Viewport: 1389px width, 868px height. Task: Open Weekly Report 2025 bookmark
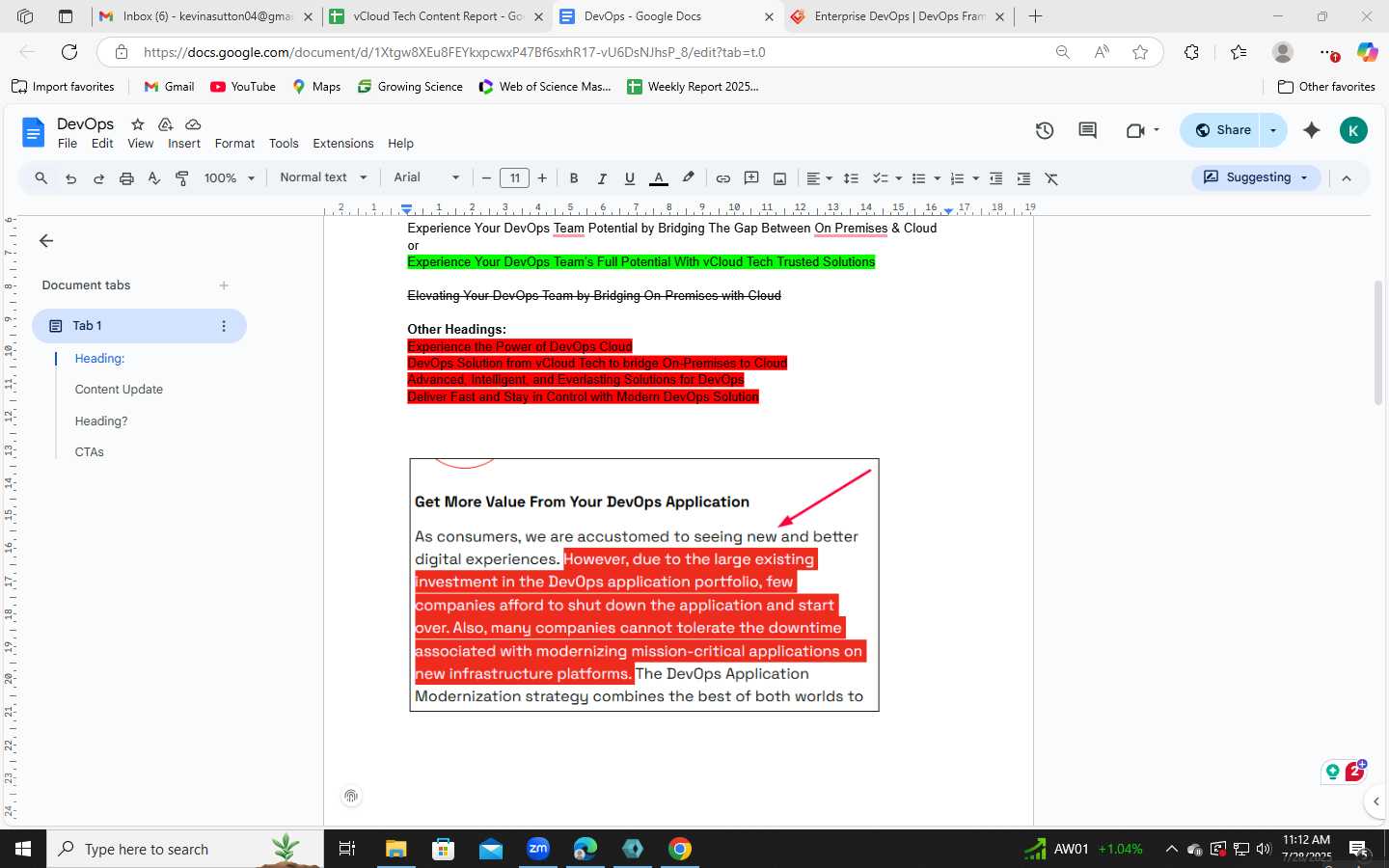(694, 87)
